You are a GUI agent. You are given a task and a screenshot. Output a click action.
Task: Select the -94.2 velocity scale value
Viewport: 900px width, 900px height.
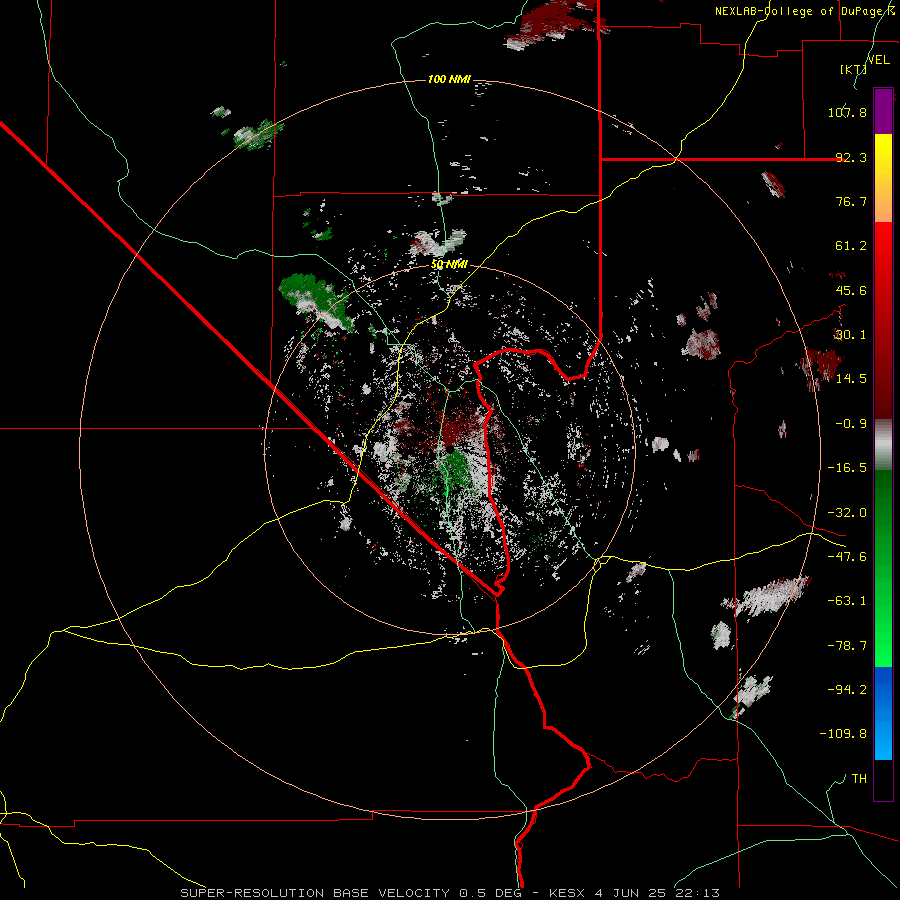[x=847, y=689]
